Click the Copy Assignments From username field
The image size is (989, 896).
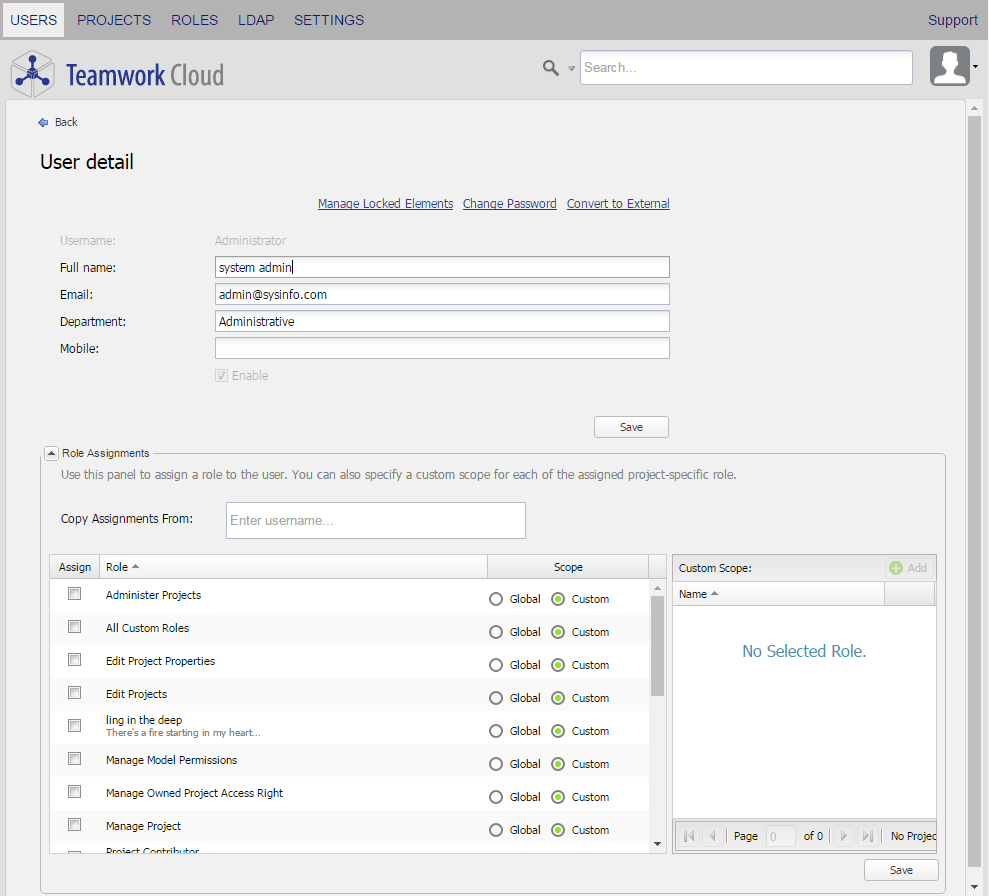coord(375,520)
